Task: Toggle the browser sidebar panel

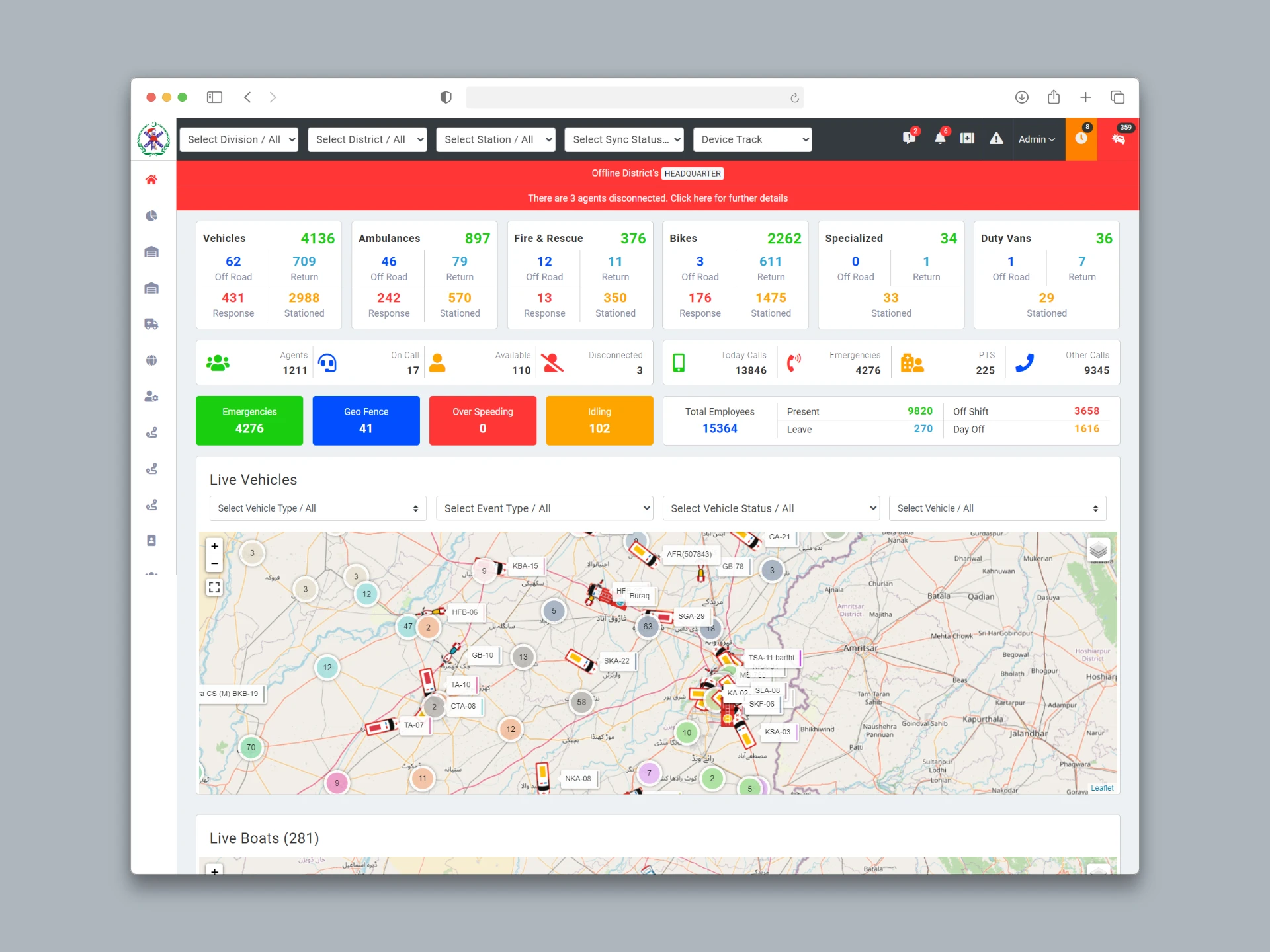Action: click(x=214, y=97)
